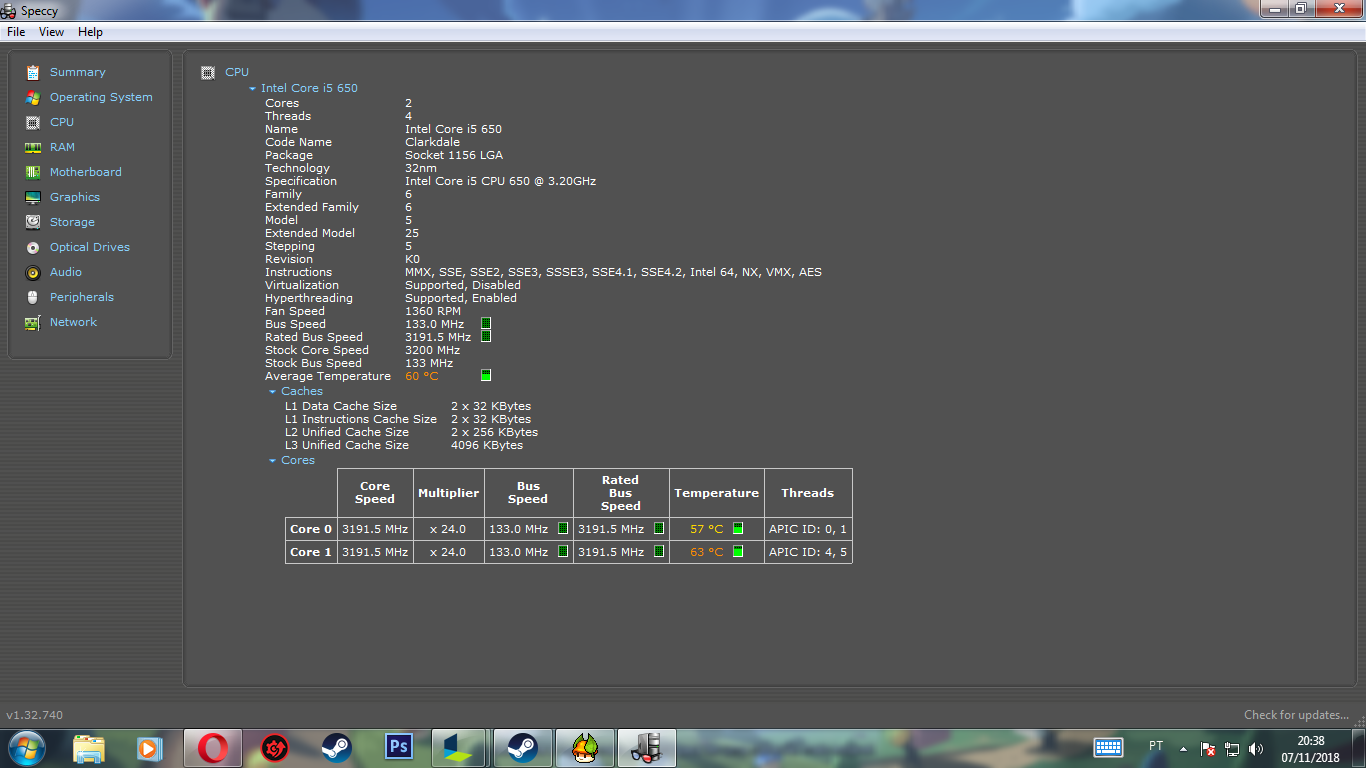Open the Action Center flag icon
The width and height of the screenshot is (1366, 768).
[1208, 748]
